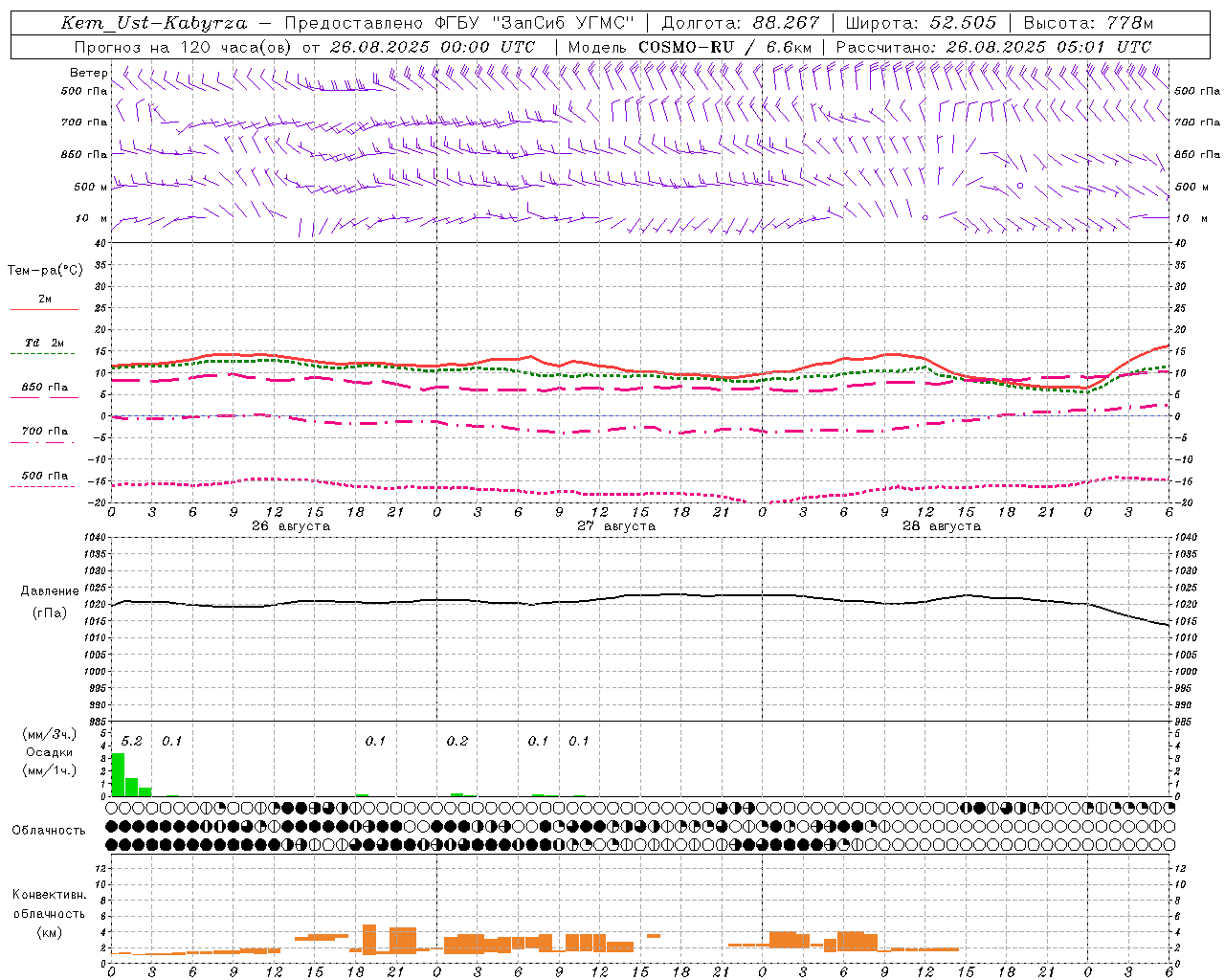The width and height of the screenshot is (1225, 980).
Task: Click the Td 2м dew point legend label
Action: point(44,343)
